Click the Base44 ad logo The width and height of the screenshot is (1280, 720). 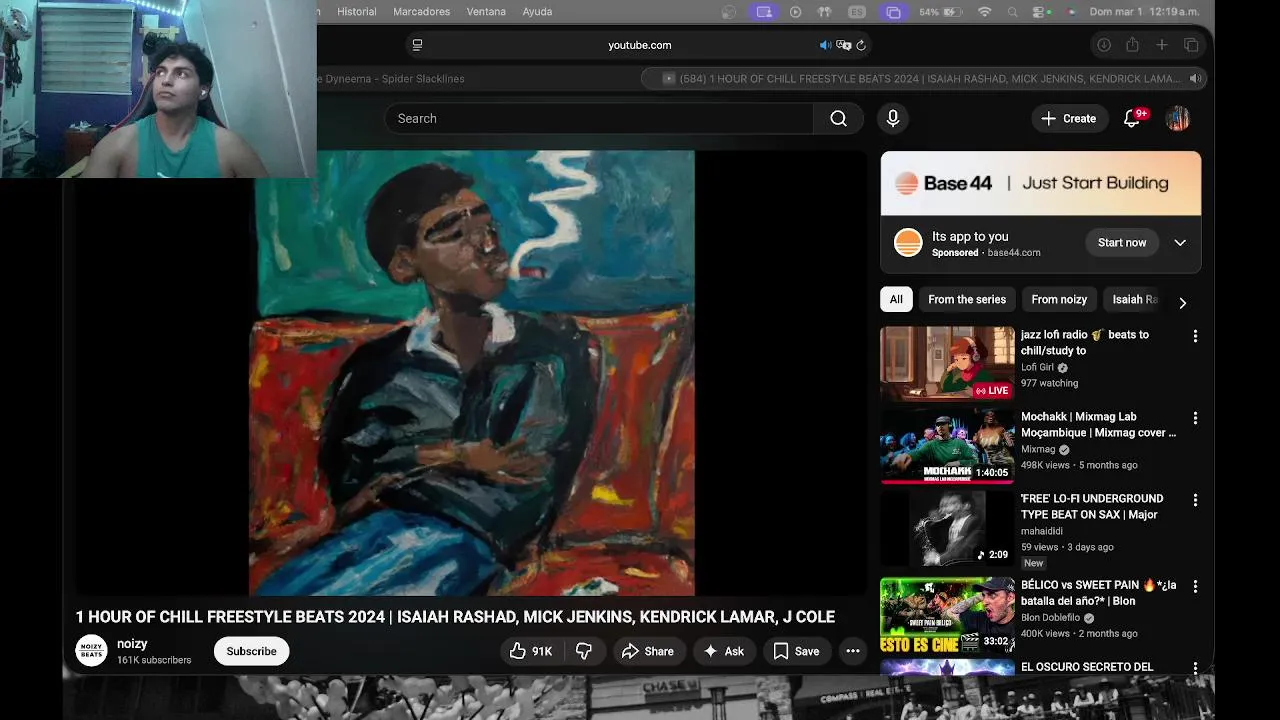pos(908,243)
